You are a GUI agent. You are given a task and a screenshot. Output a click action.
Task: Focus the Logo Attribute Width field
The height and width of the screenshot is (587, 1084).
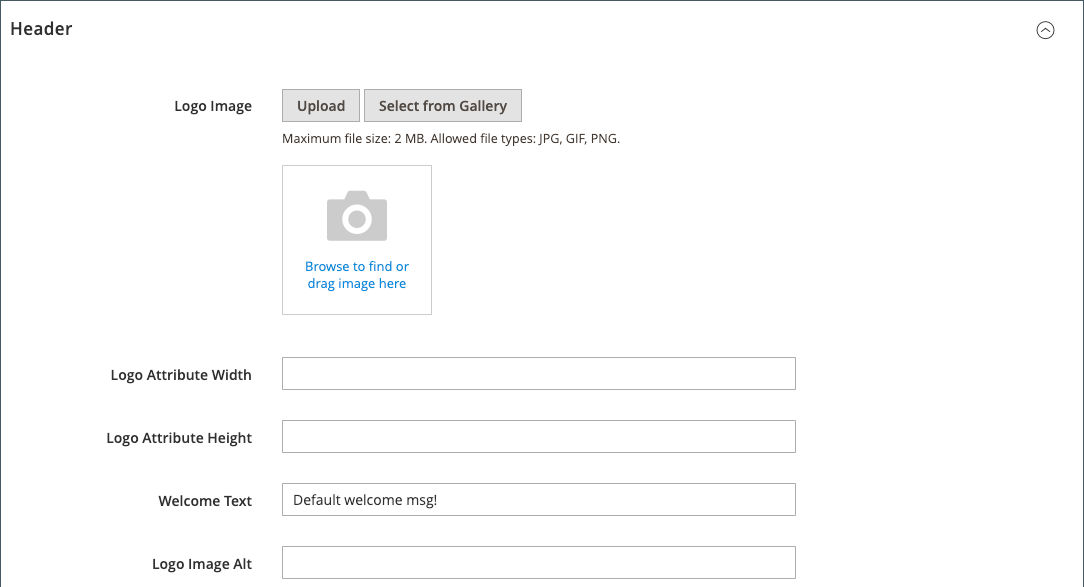[x=538, y=374]
